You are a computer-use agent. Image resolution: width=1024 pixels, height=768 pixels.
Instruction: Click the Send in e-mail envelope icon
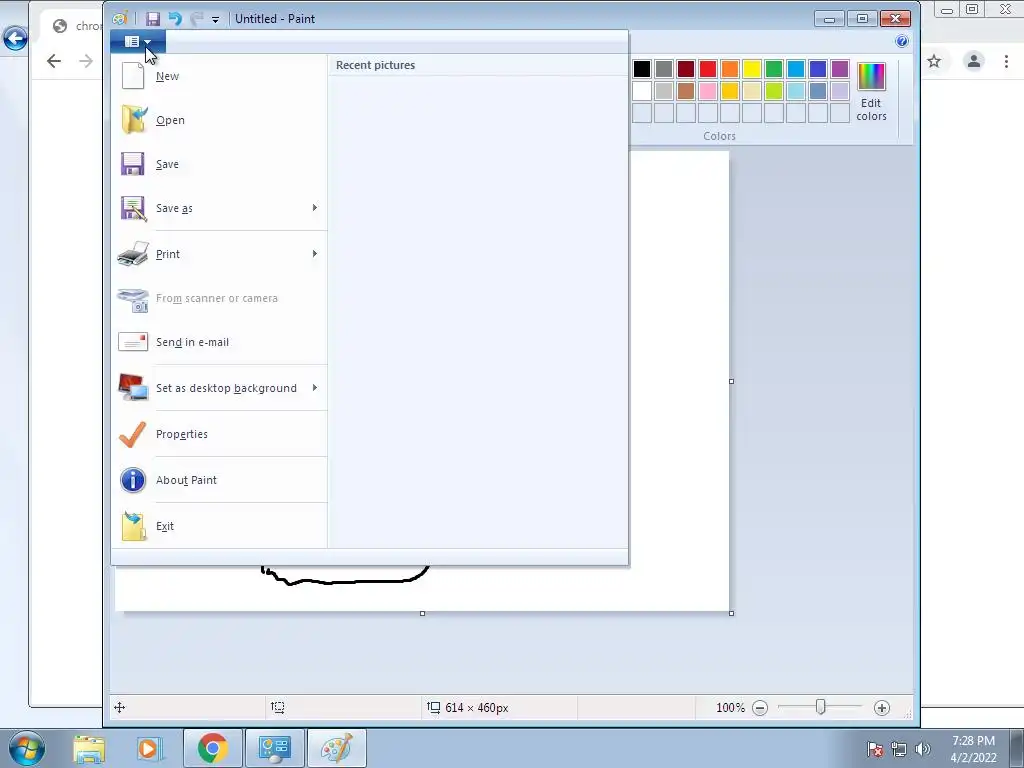(x=133, y=342)
